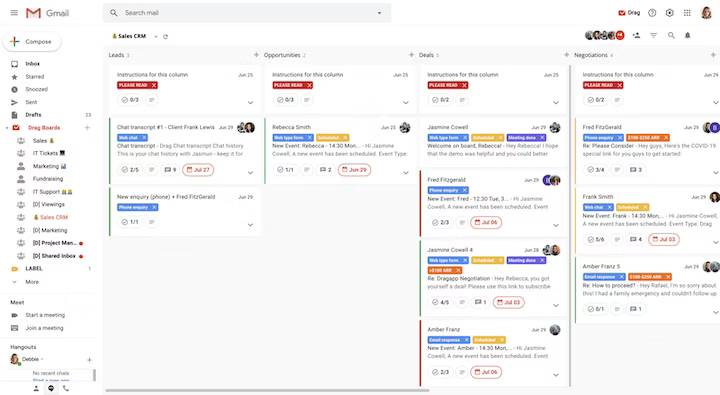Click the Start a meeting camera icon
Screen dimensions: 720x395
(x=14, y=315)
